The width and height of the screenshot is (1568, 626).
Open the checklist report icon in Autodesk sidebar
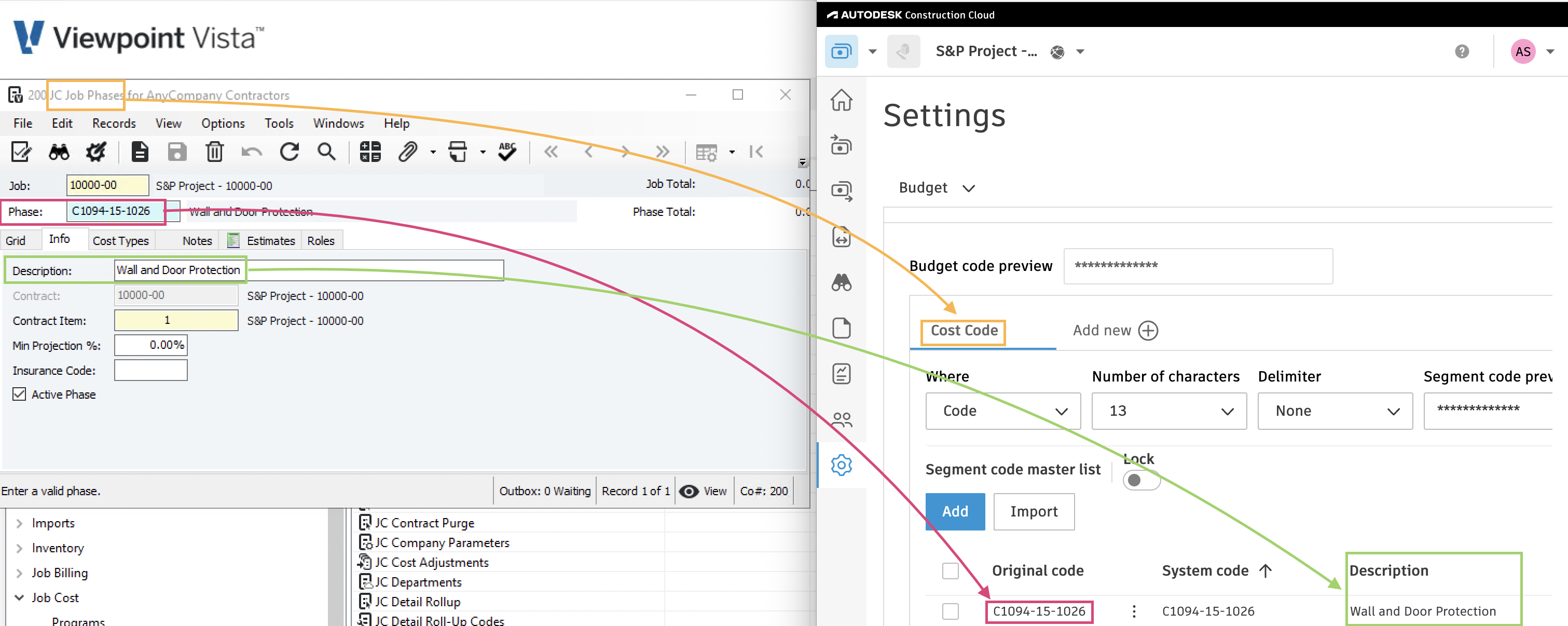click(x=841, y=374)
